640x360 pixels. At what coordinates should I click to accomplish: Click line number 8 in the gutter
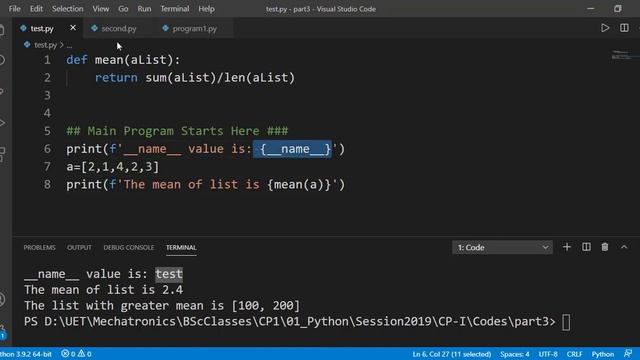[47, 184]
